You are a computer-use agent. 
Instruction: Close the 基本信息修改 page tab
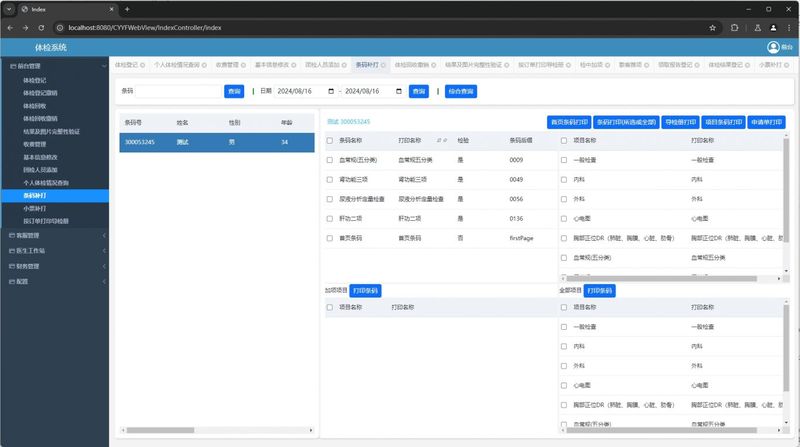click(294, 65)
